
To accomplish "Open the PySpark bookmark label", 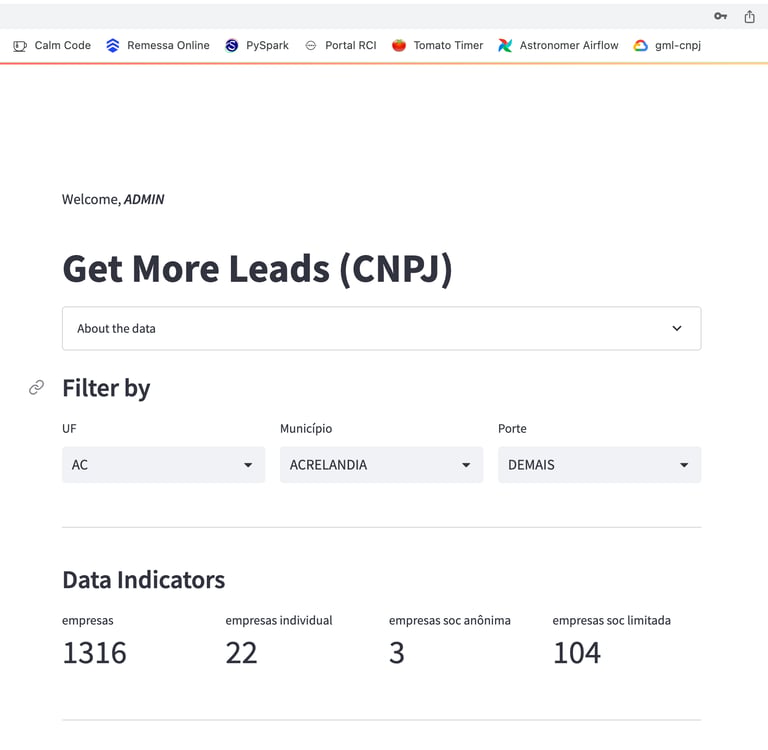I will coord(267,46).
